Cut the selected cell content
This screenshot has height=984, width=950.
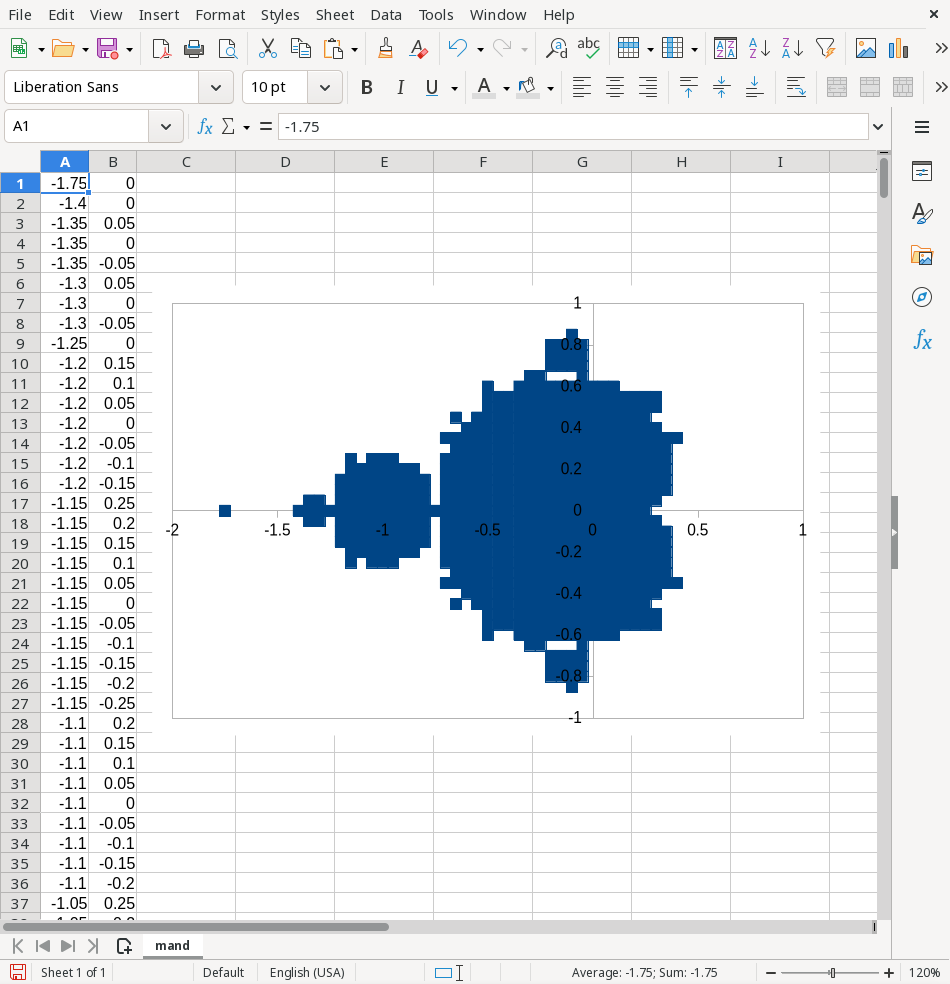[268, 48]
